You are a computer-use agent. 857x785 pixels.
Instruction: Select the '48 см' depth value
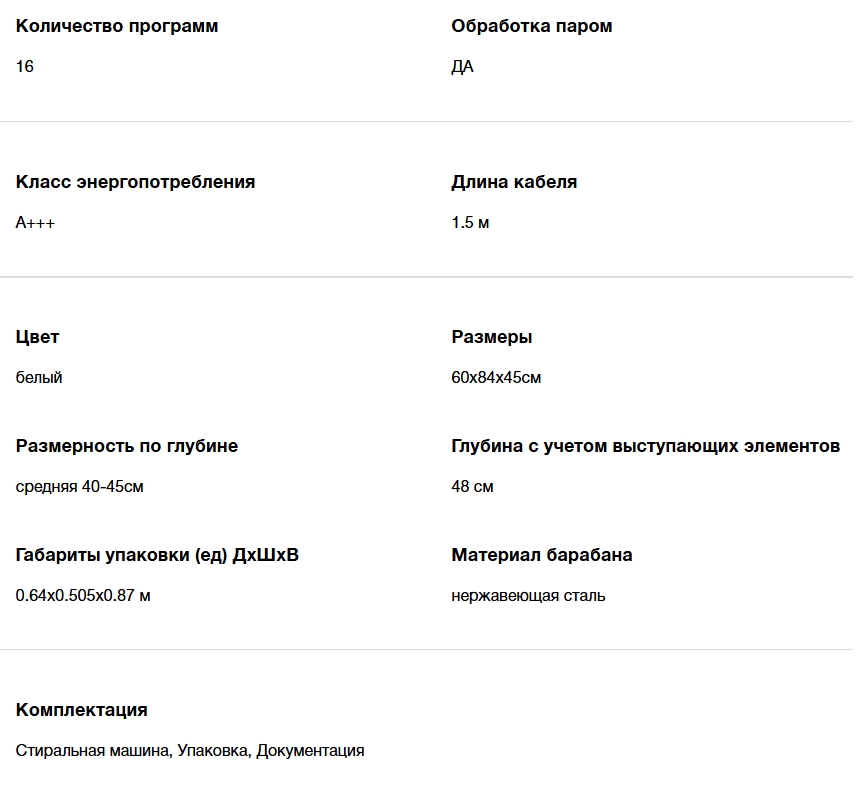click(x=472, y=487)
